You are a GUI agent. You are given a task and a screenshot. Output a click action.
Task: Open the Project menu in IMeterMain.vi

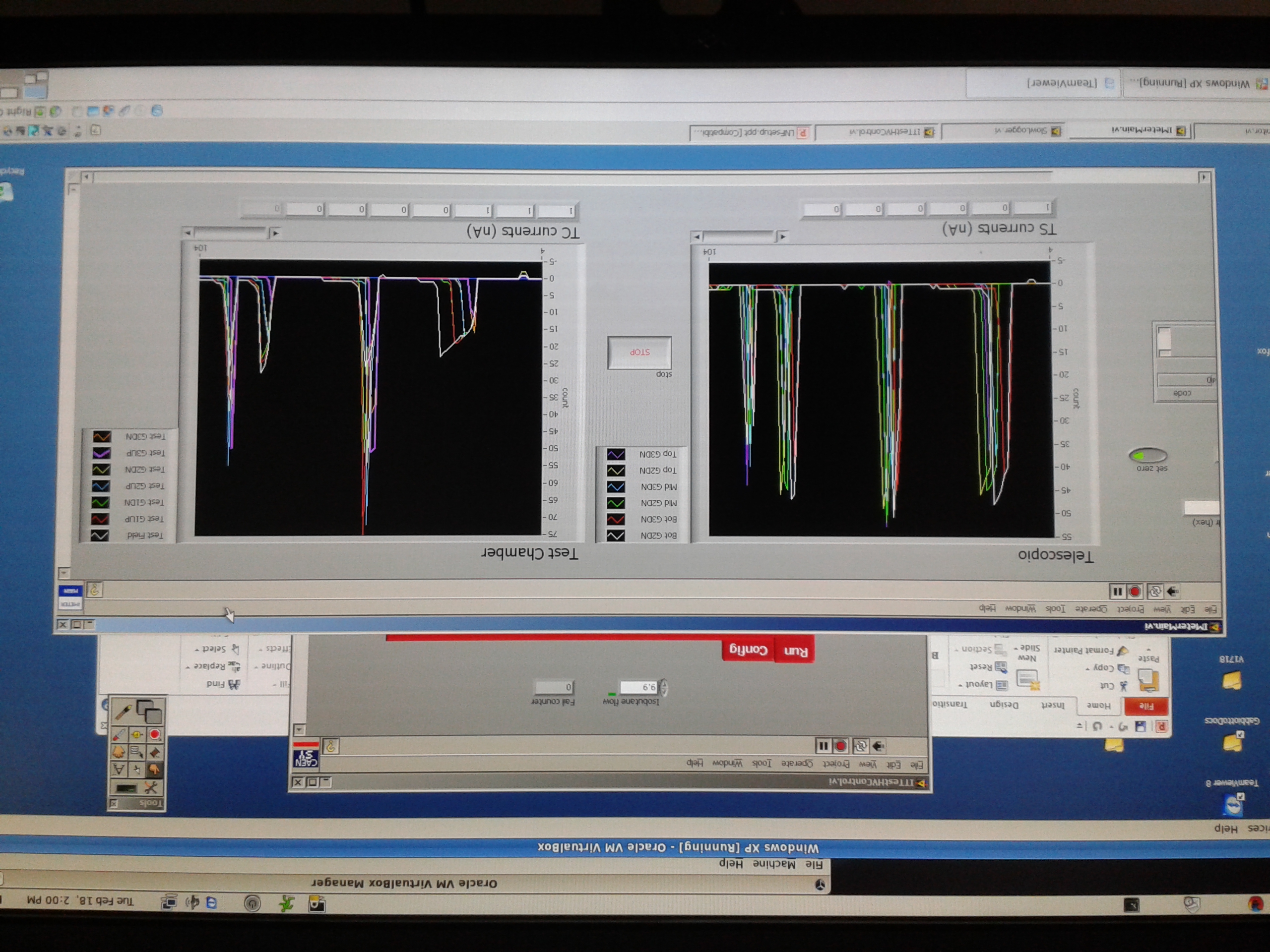click(x=1132, y=609)
